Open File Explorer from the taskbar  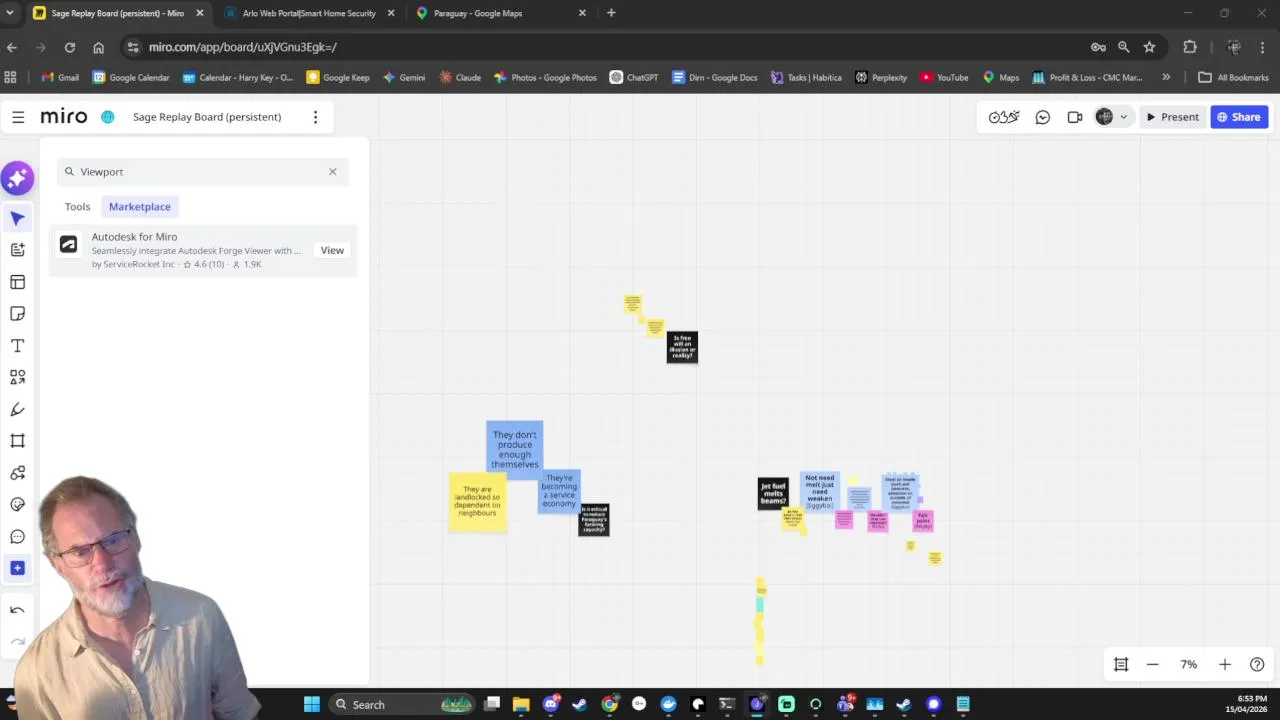click(x=521, y=704)
